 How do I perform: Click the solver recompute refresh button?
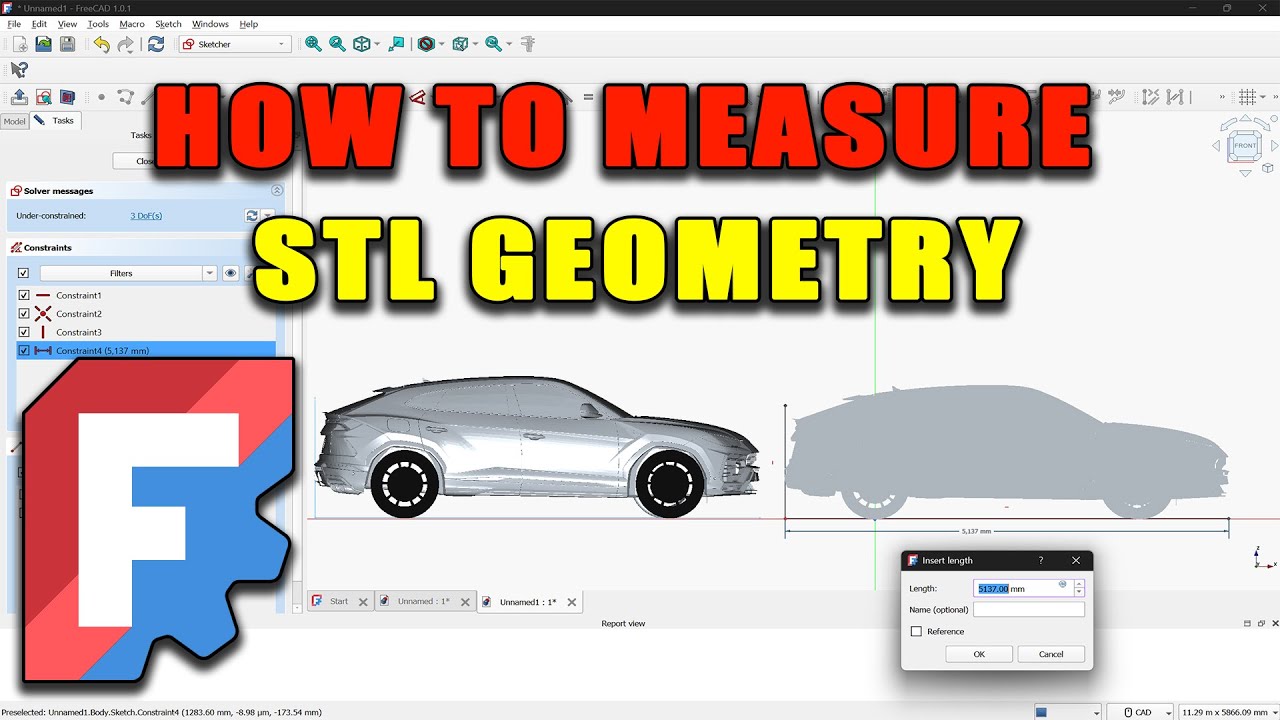[x=252, y=215]
